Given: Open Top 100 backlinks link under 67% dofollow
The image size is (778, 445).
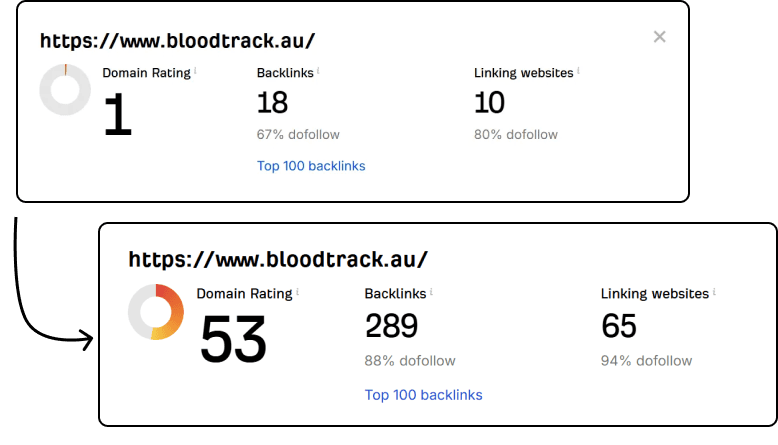Looking at the screenshot, I should (311, 166).
